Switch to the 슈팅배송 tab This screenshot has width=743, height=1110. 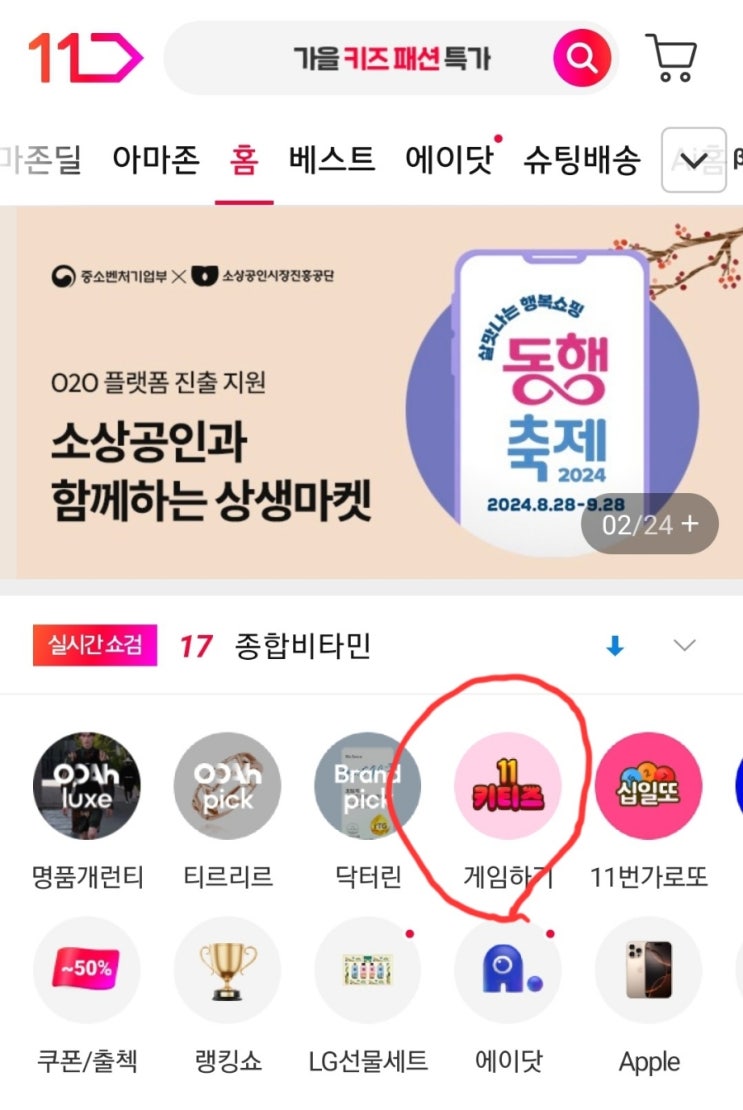(x=582, y=159)
